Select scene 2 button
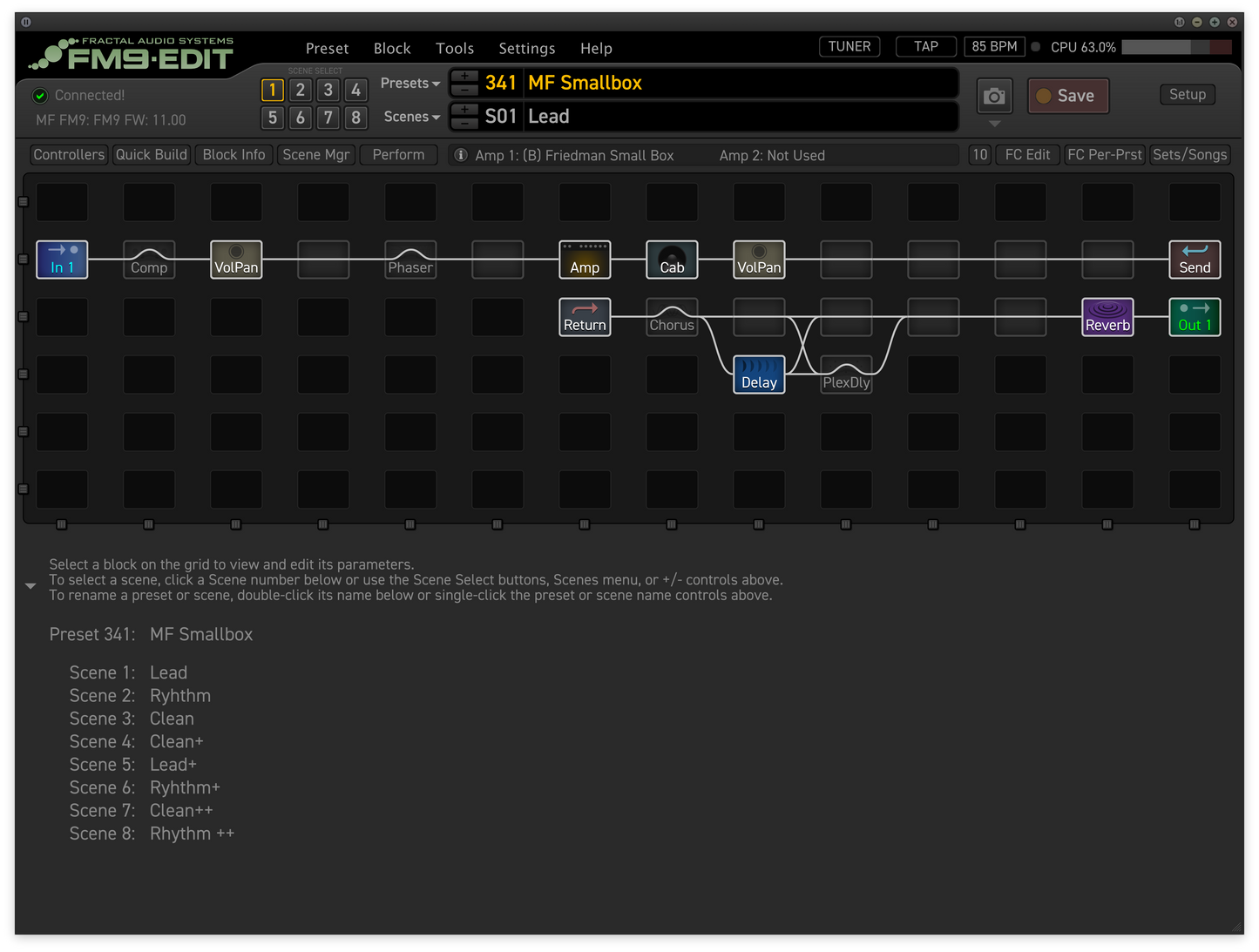Image resolution: width=1259 pixels, height=952 pixels. [301, 90]
